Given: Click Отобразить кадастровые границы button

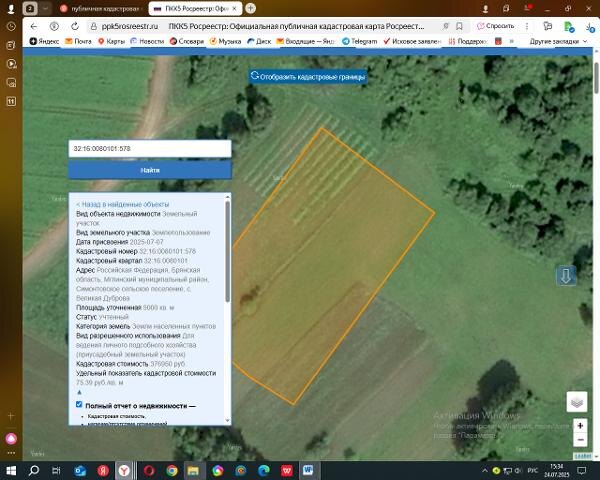Looking at the screenshot, I should point(308,77).
